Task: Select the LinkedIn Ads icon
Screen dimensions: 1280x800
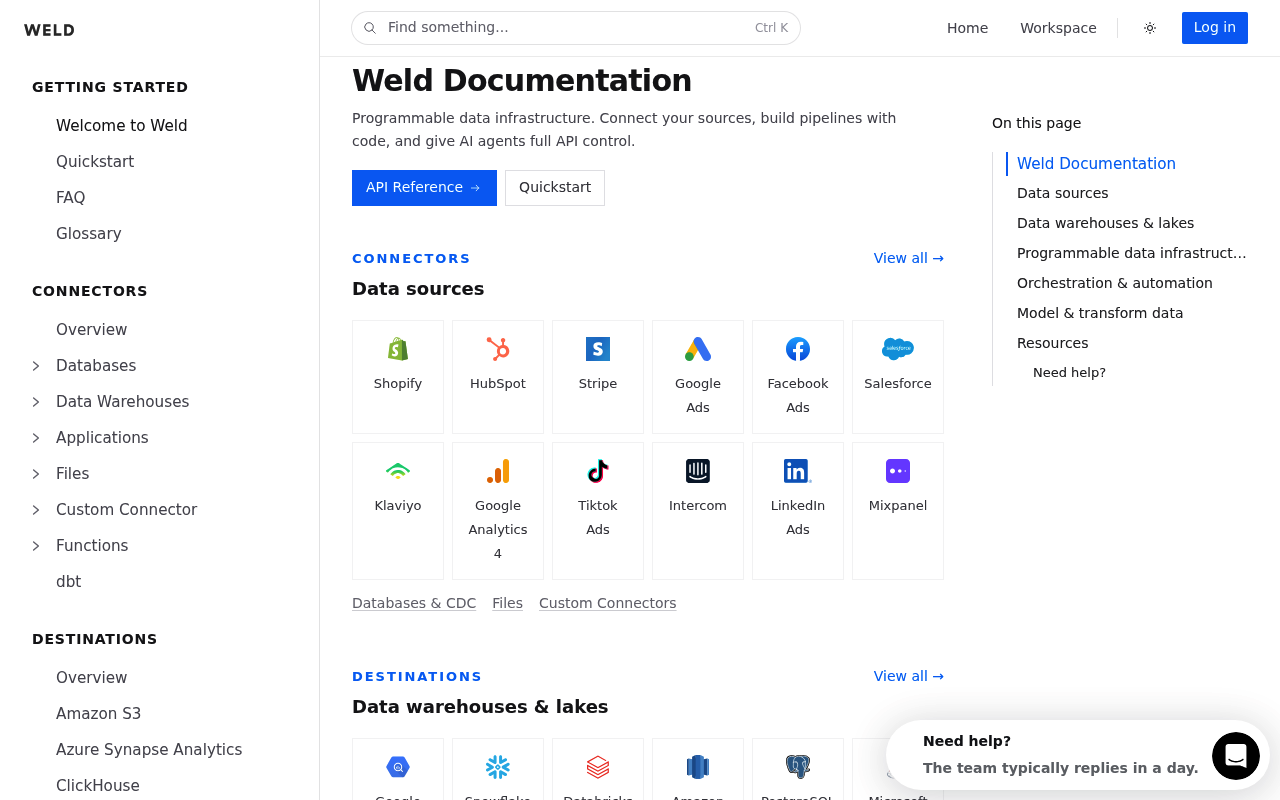Action: tap(798, 471)
